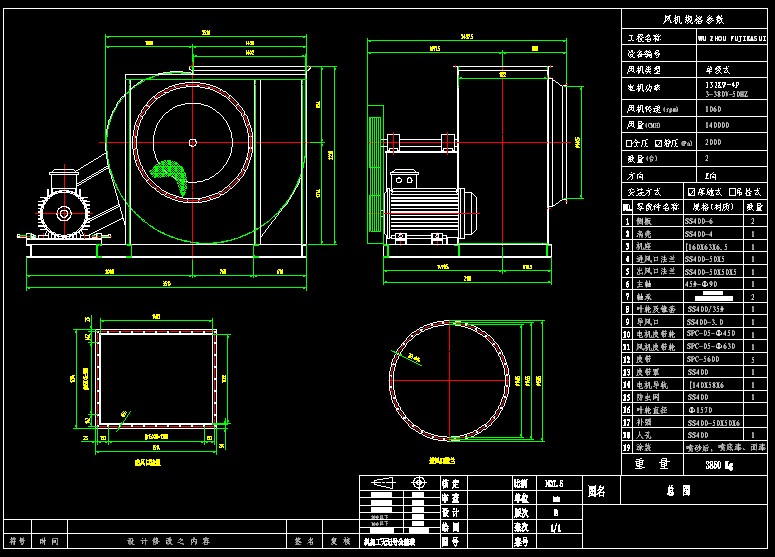775x557 pixels.
Task: Uncheck the 静压 checkbox
Action: [658, 143]
